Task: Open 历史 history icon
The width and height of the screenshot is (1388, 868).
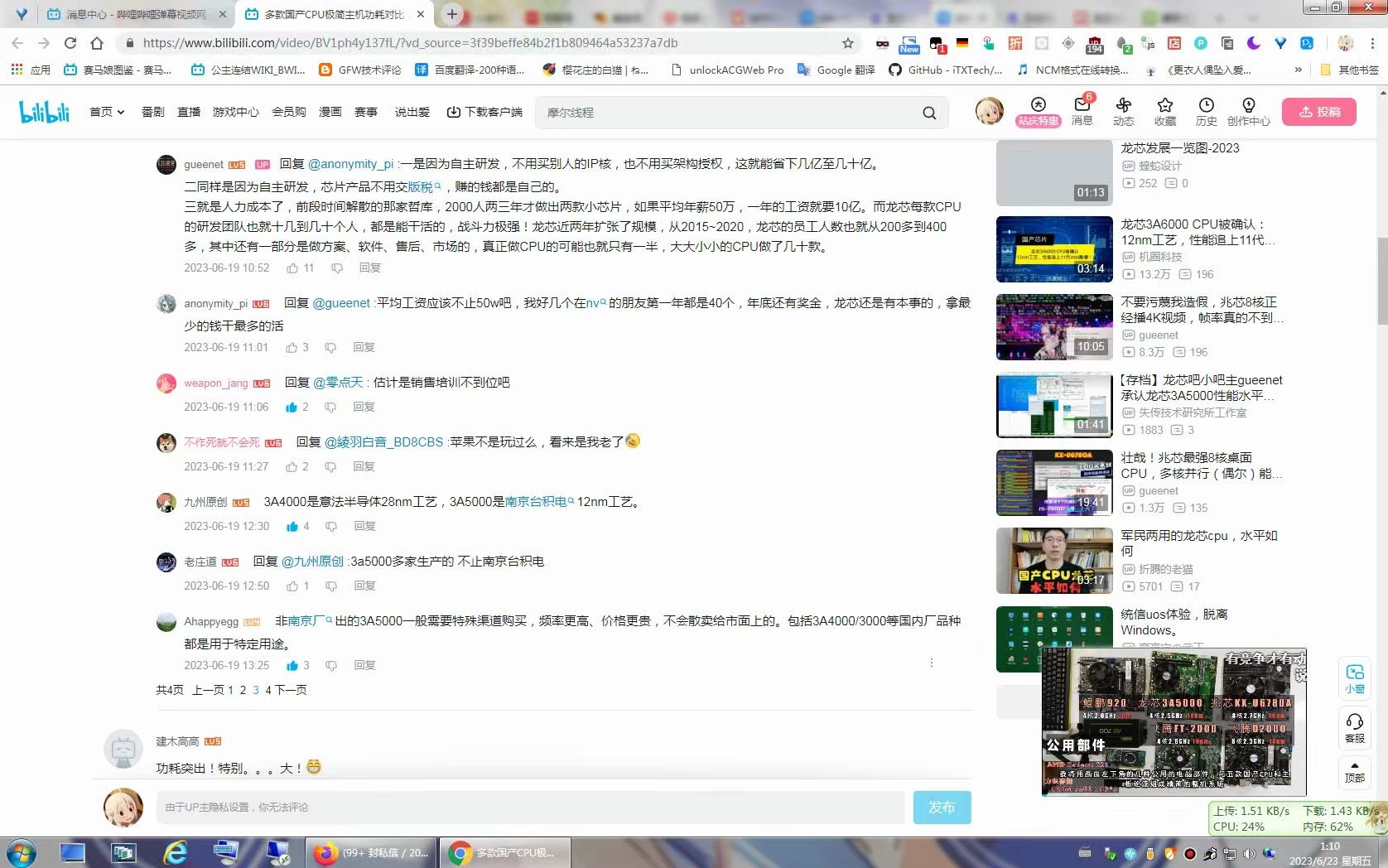Action: pyautogui.click(x=1207, y=111)
